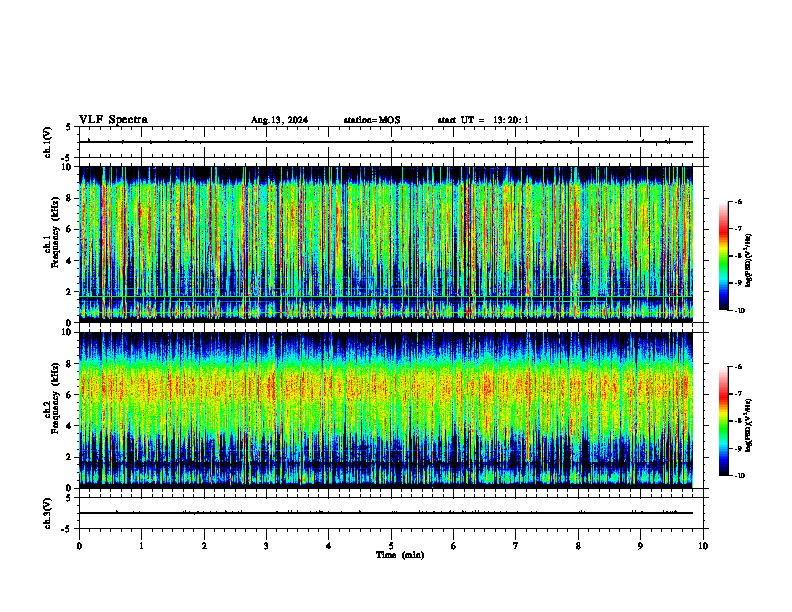Viewport: 792px width, 612px height.
Task: Click inside the ch.1 spectrogram panel
Action: 385,244
